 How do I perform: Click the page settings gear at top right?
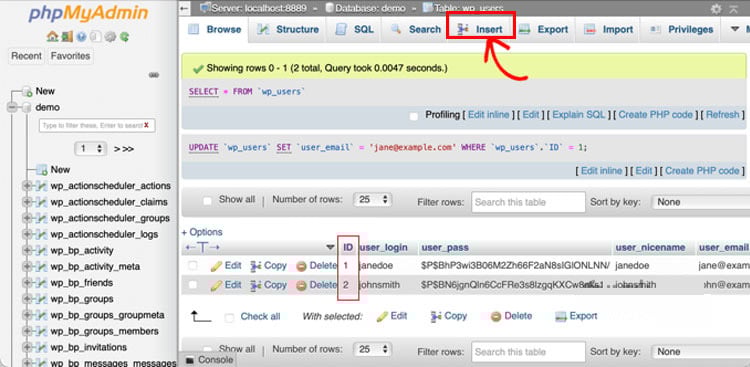pos(716,9)
